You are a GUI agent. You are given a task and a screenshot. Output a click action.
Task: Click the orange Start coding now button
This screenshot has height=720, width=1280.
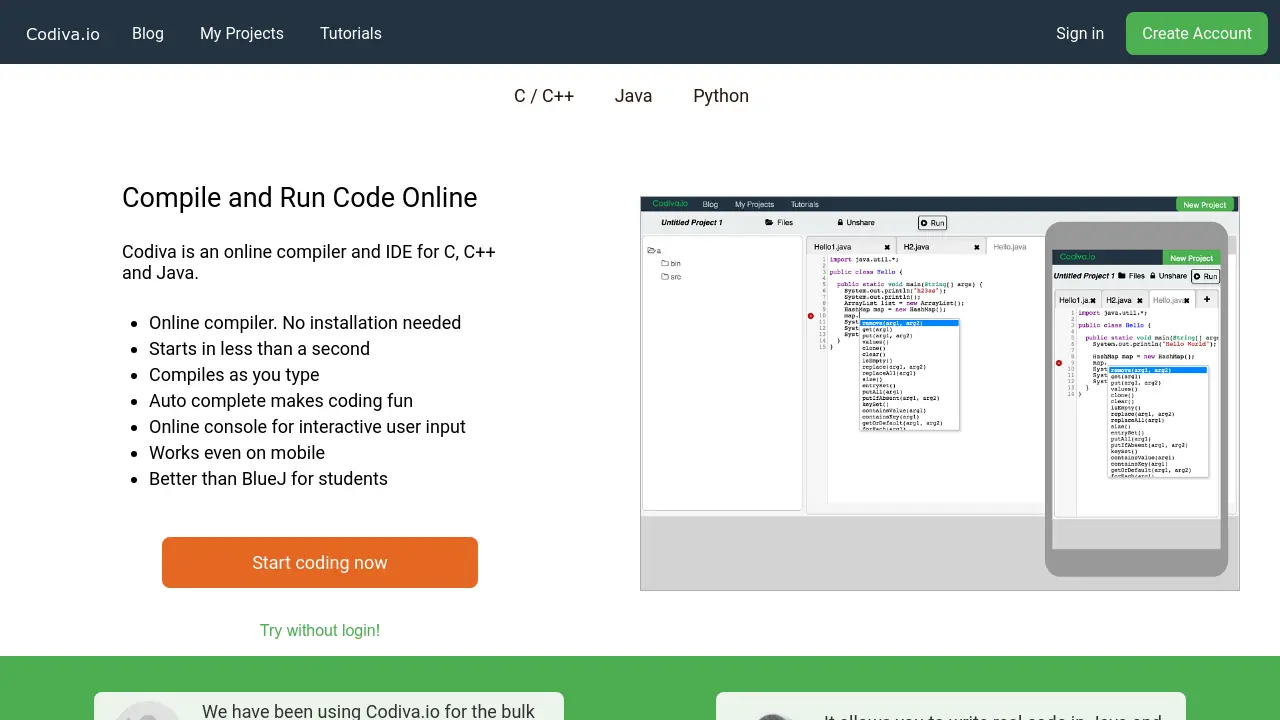coord(320,563)
